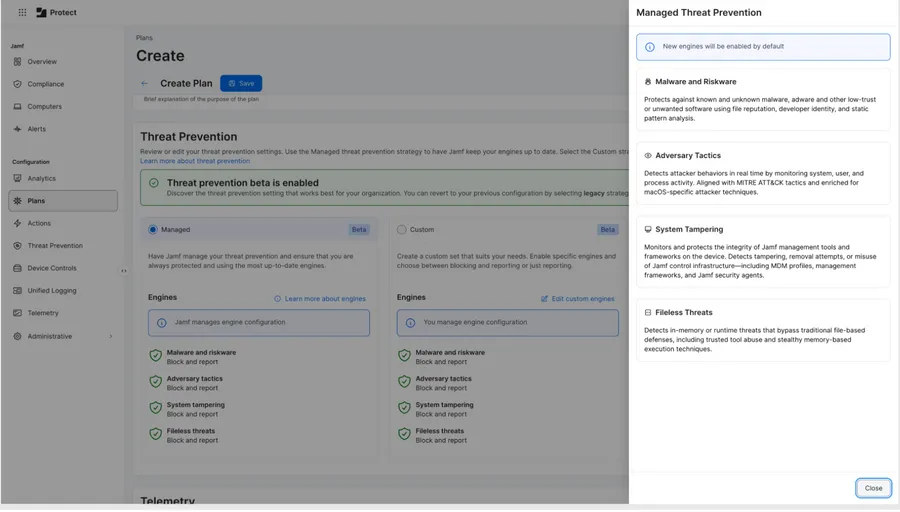Viewport: 900px width, 512px height.
Task: Save the plan with the Save button
Action: point(241,84)
